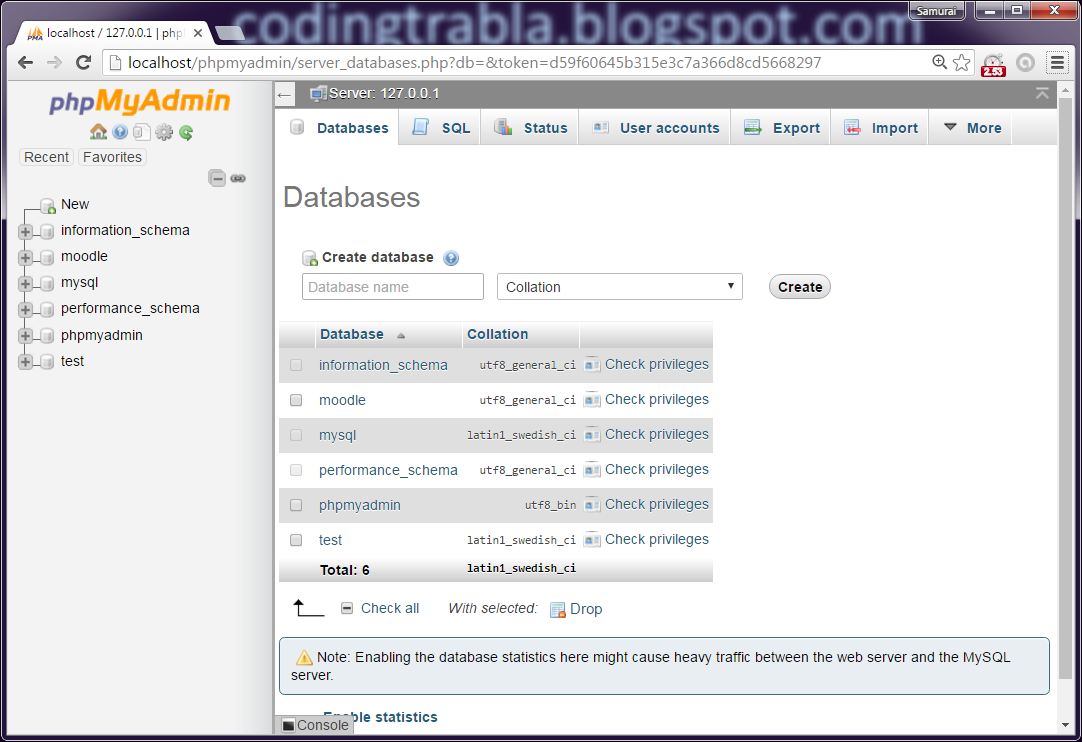Switch to the Status tab
This screenshot has width=1082, height=742.
point(530,128)
